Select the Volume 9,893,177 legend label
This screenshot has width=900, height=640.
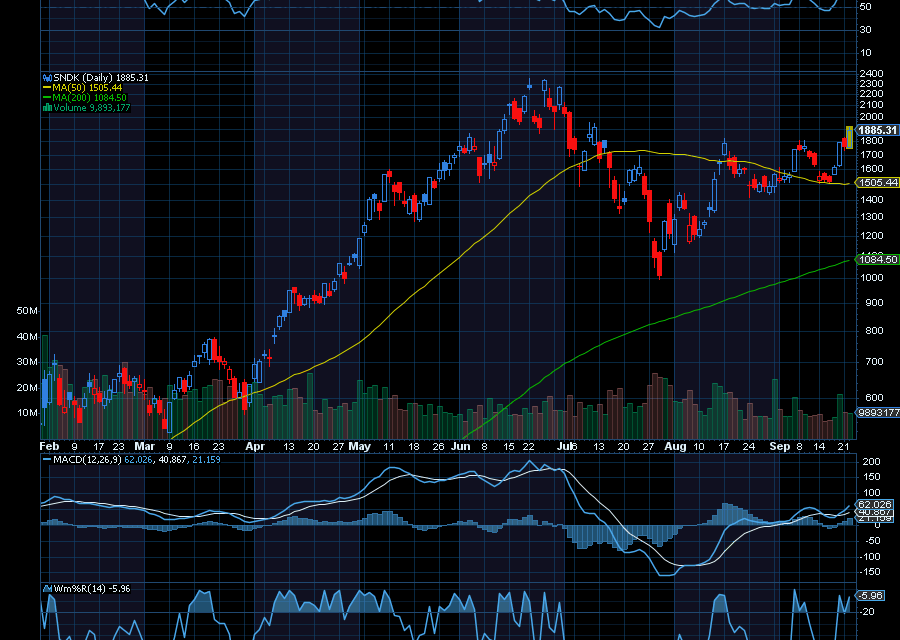(x=92, y=107)
